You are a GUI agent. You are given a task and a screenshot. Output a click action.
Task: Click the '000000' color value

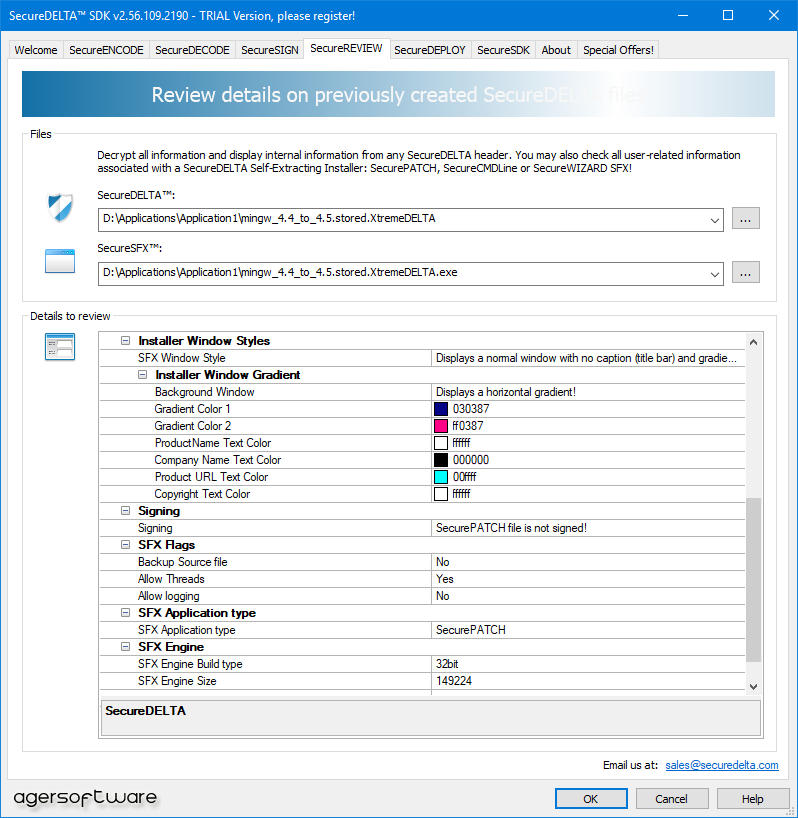click(x=471, y=460)
